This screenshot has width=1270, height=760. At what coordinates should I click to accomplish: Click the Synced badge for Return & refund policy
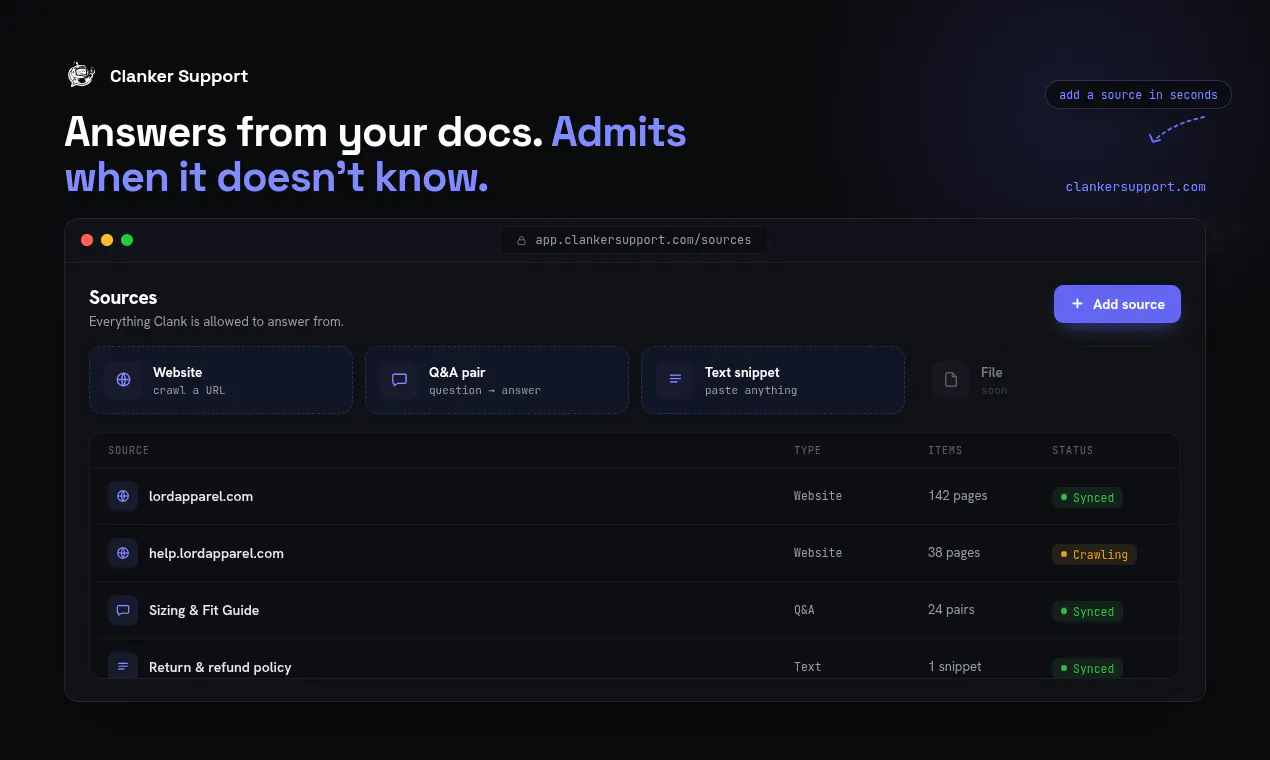pyautogui.click(x=1087, y=668)
